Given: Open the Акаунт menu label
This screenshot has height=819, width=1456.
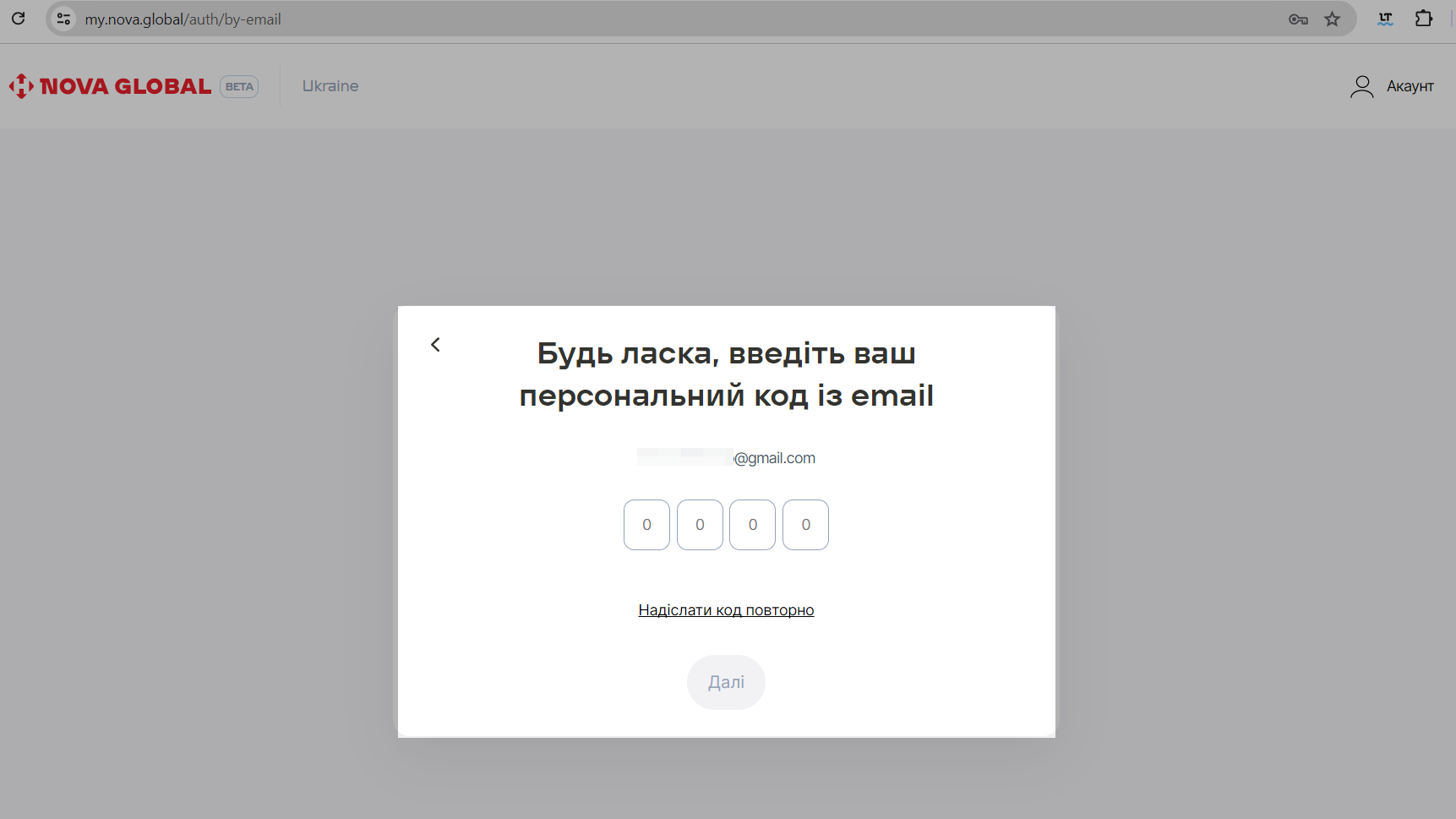Looking at the screenshot, I should (1410, 86).
